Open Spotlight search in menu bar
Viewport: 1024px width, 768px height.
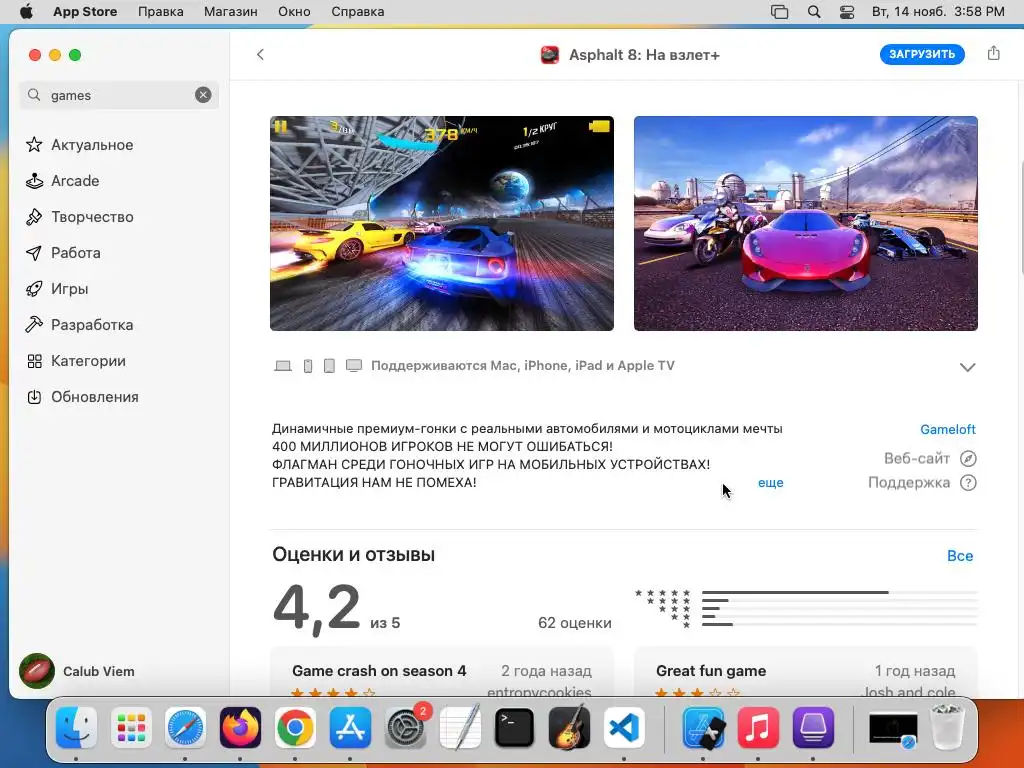814,12
